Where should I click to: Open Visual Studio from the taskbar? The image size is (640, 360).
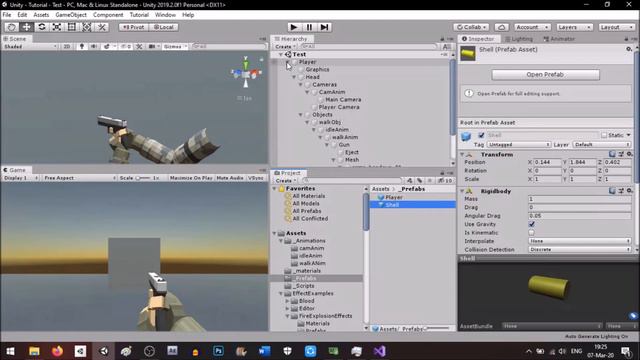[379, 351]
